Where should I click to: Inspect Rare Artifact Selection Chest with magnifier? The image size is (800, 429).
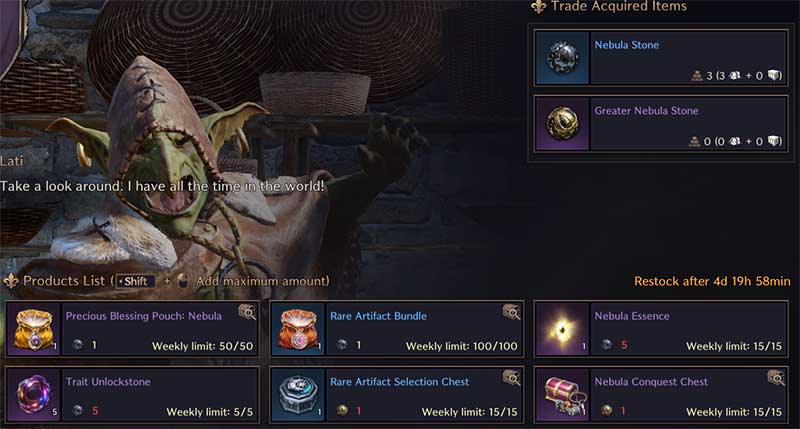511,377
